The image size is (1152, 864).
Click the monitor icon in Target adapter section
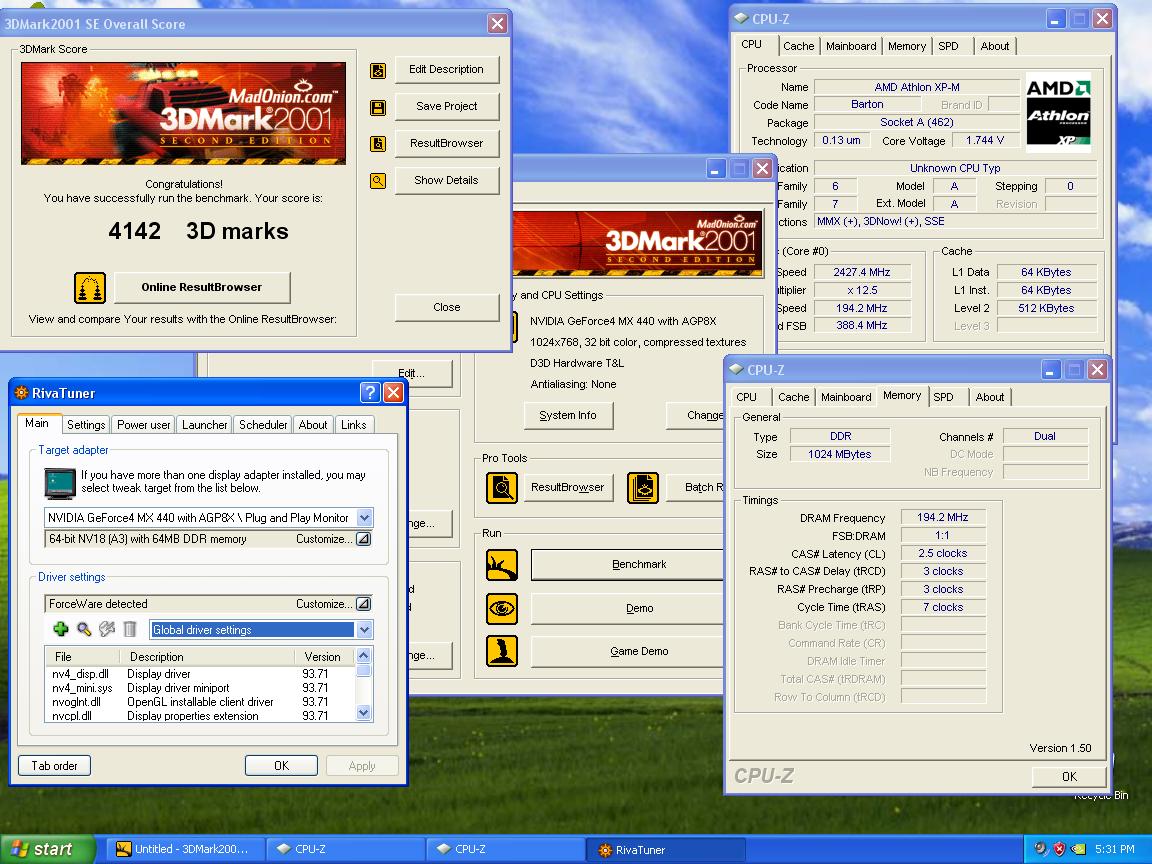[60, 483]
